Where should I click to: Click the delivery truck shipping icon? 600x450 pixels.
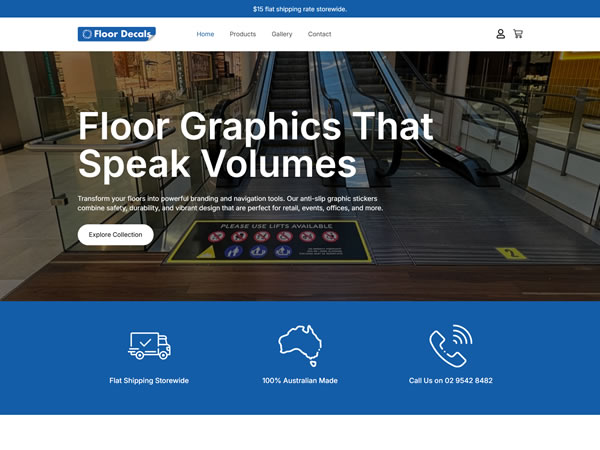point(149,346)
